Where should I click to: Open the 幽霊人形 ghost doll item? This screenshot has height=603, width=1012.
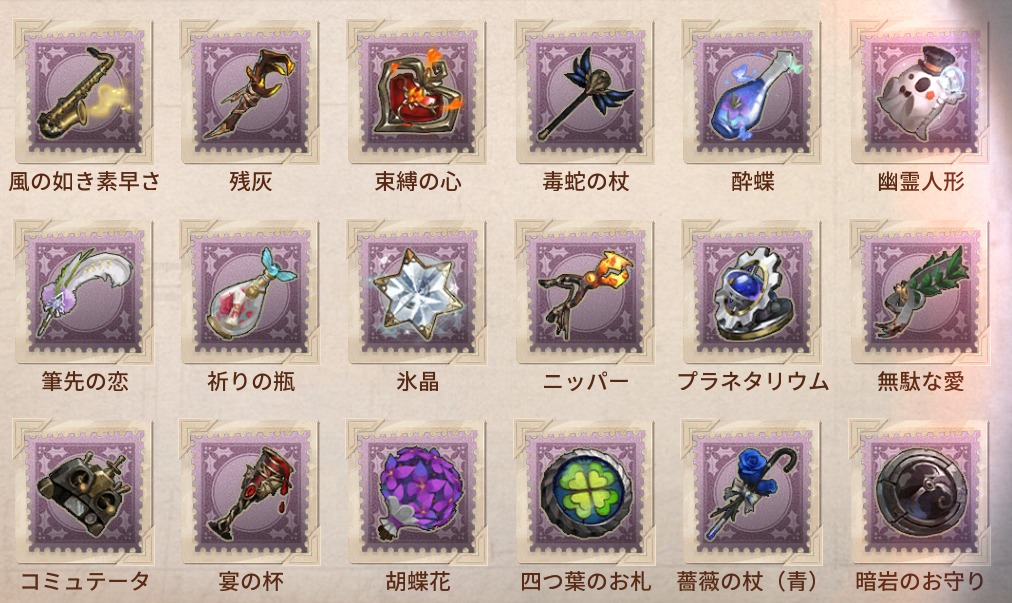coord(920,92)
